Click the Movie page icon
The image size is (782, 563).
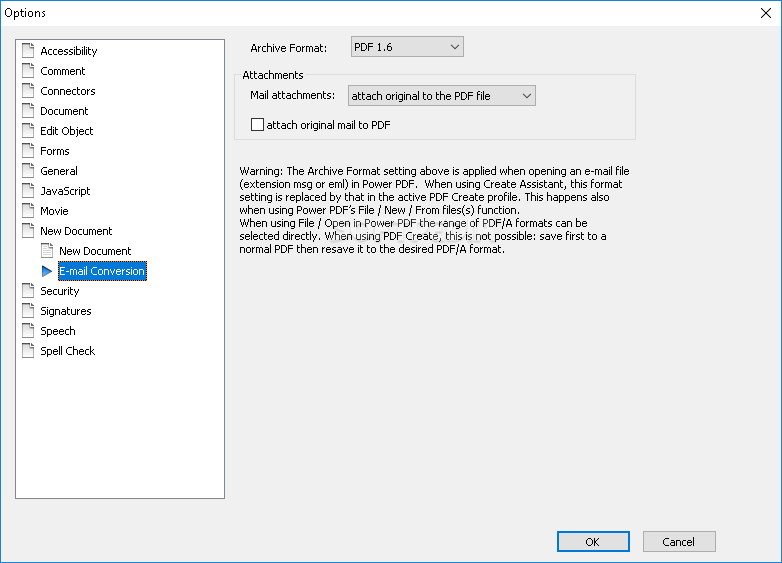[x=28, y=210]
